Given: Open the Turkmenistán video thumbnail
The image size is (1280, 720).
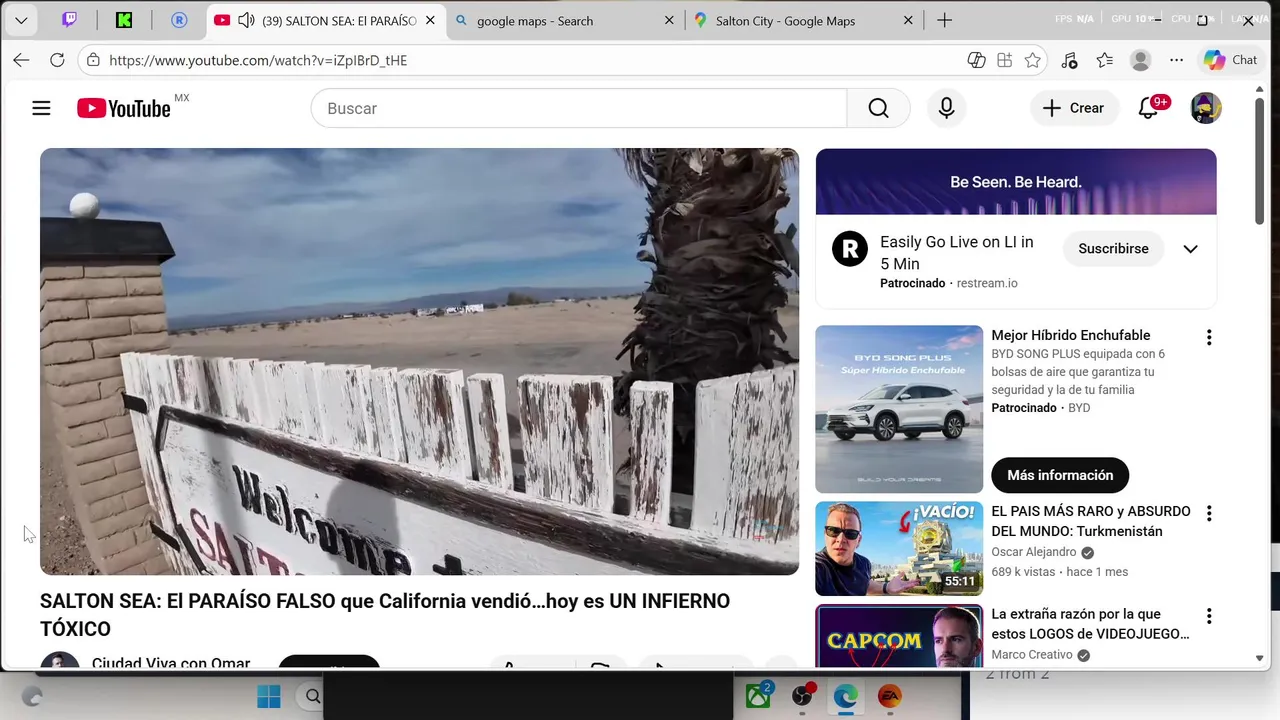Looking at the screenshot, I should tap(899, 548).
